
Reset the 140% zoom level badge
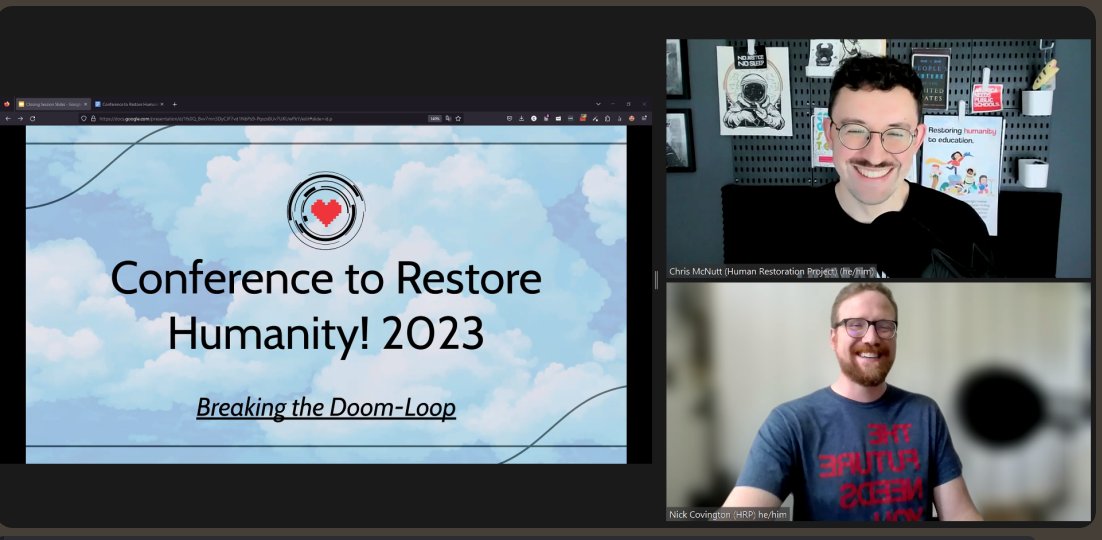434,119
